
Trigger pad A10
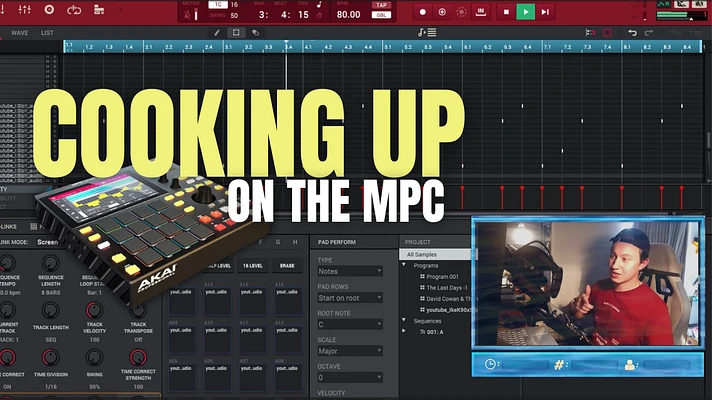click(x=217, y=339)
